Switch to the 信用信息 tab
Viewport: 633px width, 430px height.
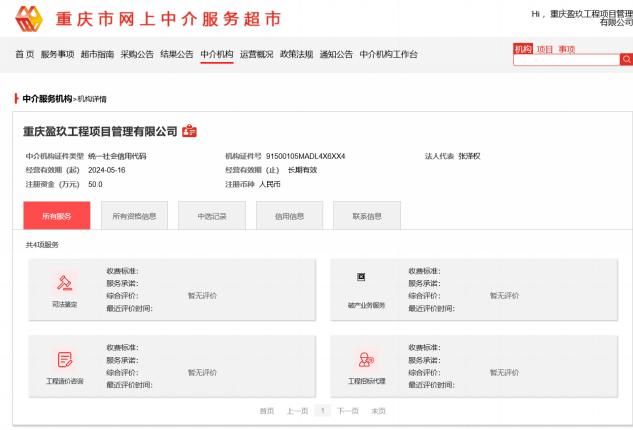pyautogui.click(x=289, y=216)
